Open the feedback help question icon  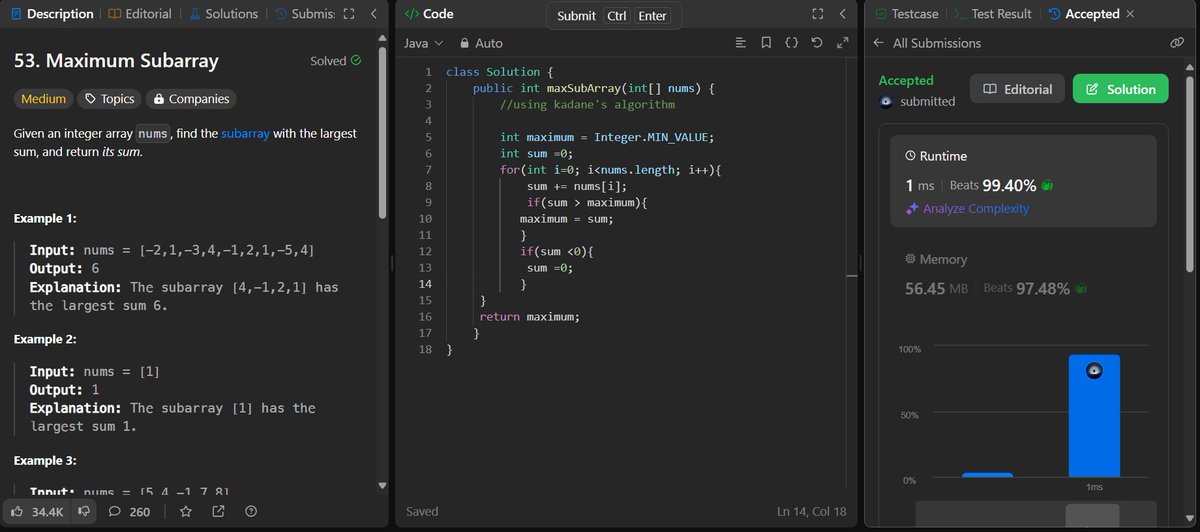[251, 511]
